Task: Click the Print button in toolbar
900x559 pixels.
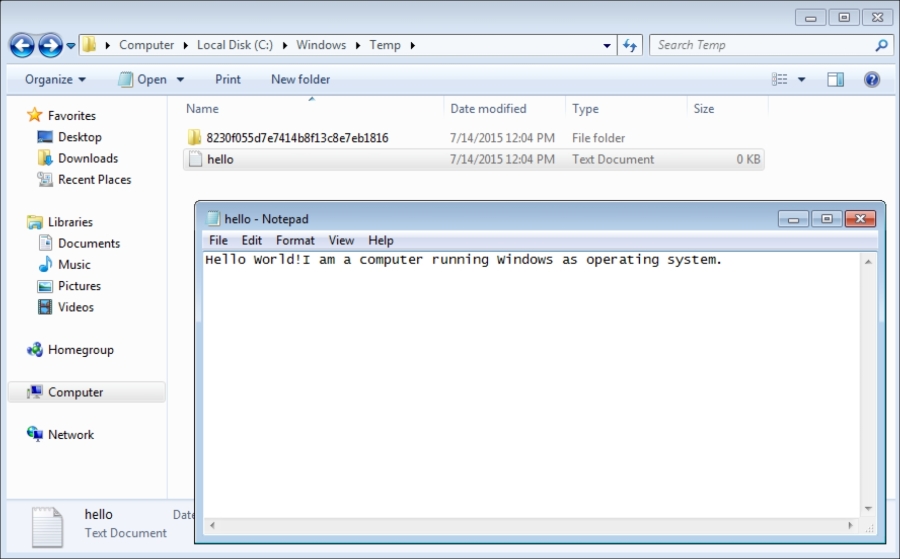Action: pos(228,79)
